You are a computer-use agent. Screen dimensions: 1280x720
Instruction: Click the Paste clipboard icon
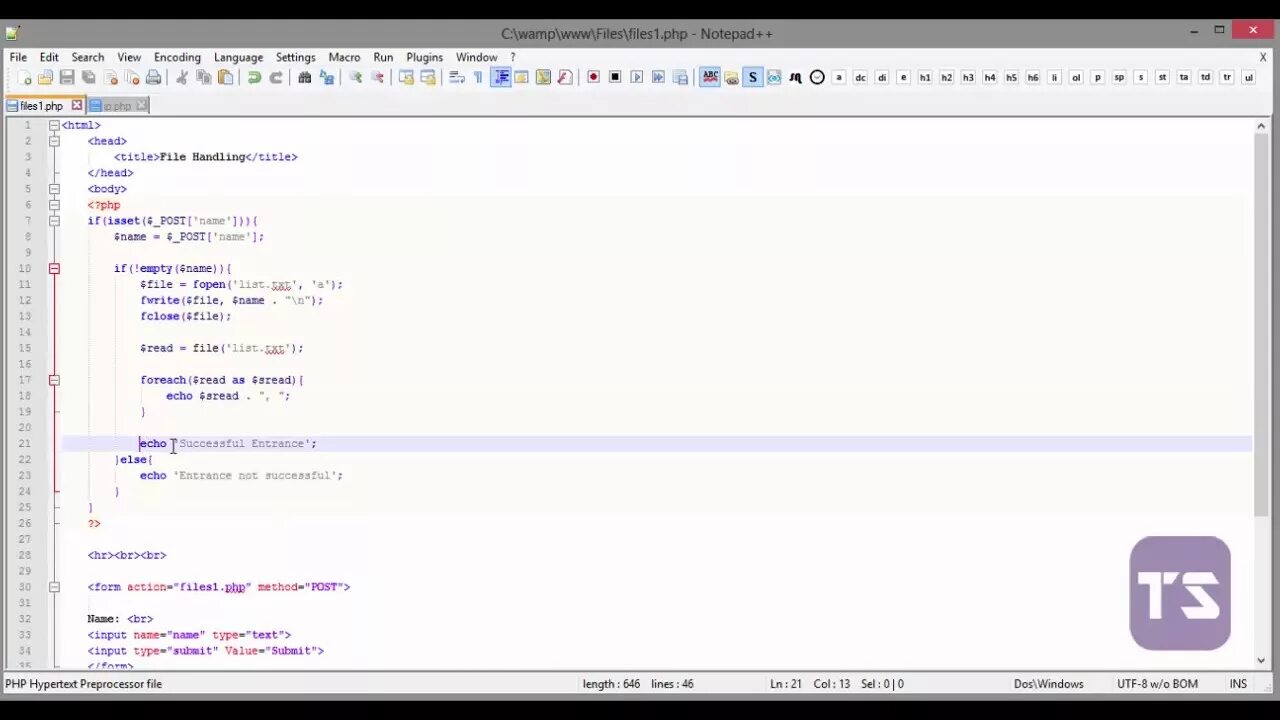click(226, 77)
